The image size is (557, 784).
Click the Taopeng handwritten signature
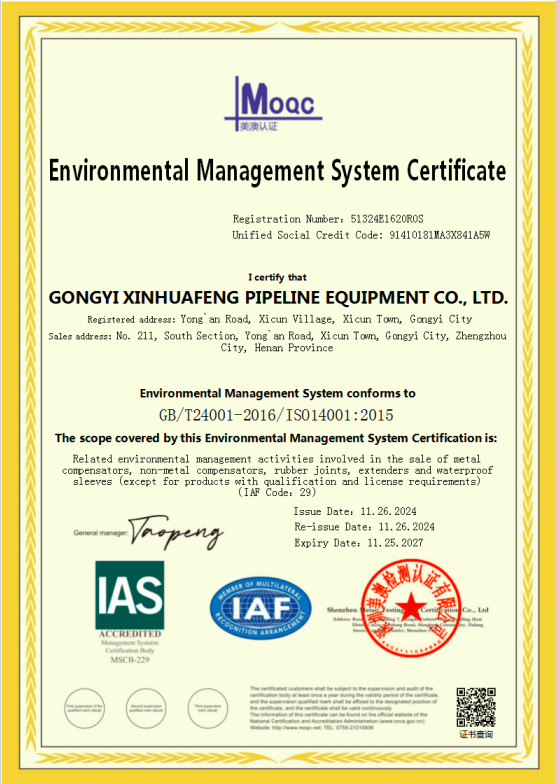pyautogui.click(x=176, y=533)
